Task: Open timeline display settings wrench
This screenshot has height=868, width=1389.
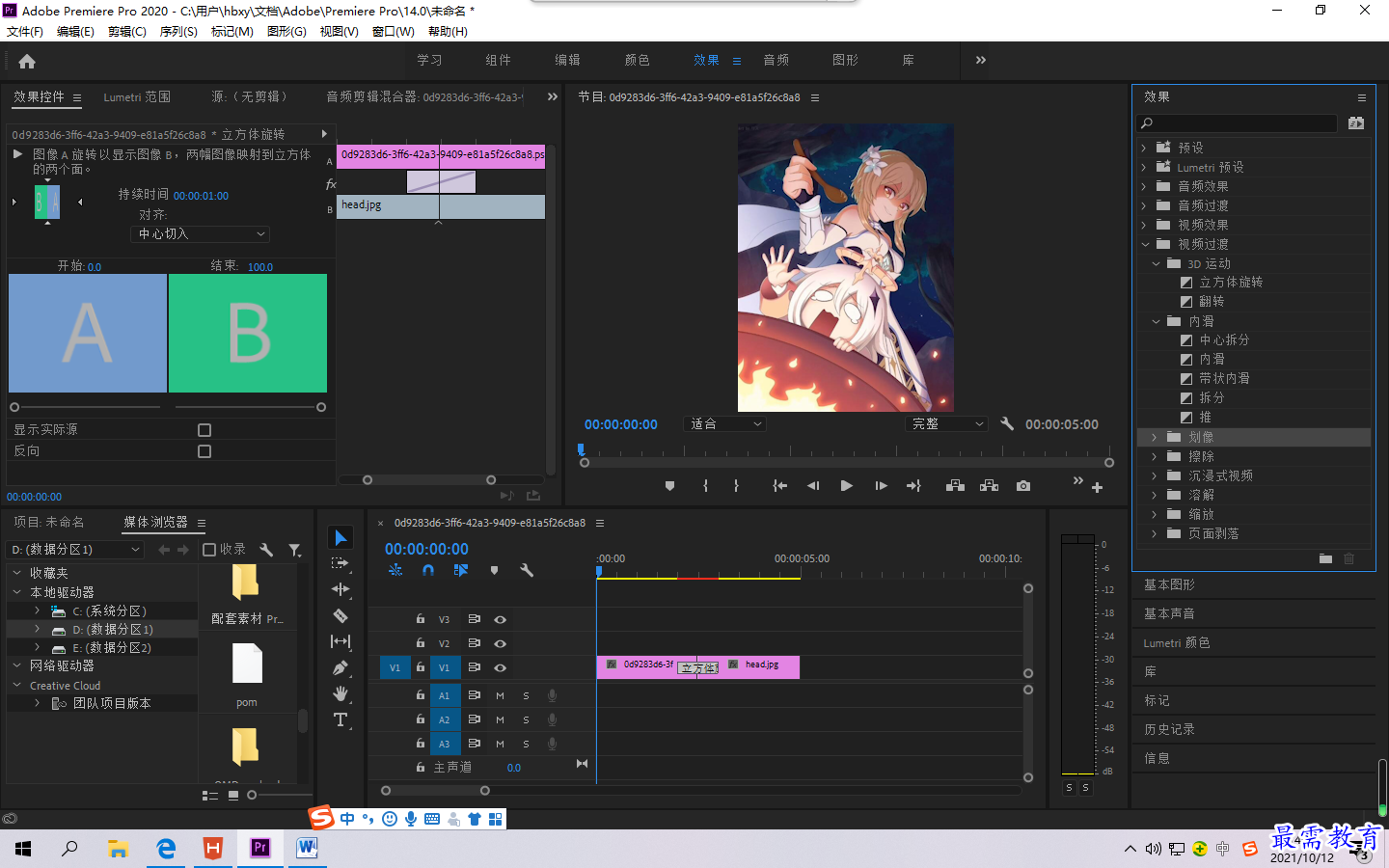Action: click(x=527, y=570)
